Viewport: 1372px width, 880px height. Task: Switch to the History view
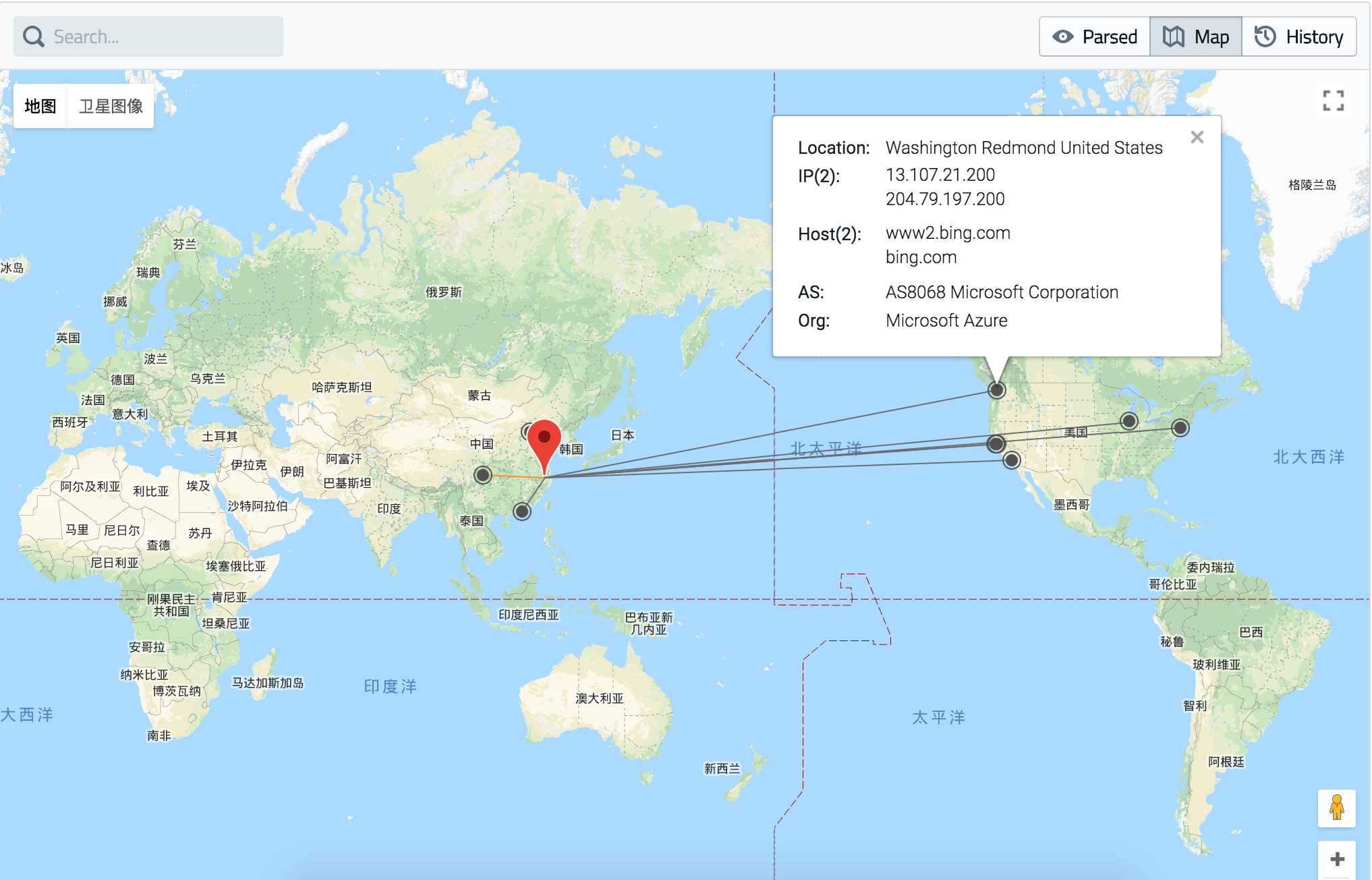point(1299,36)
